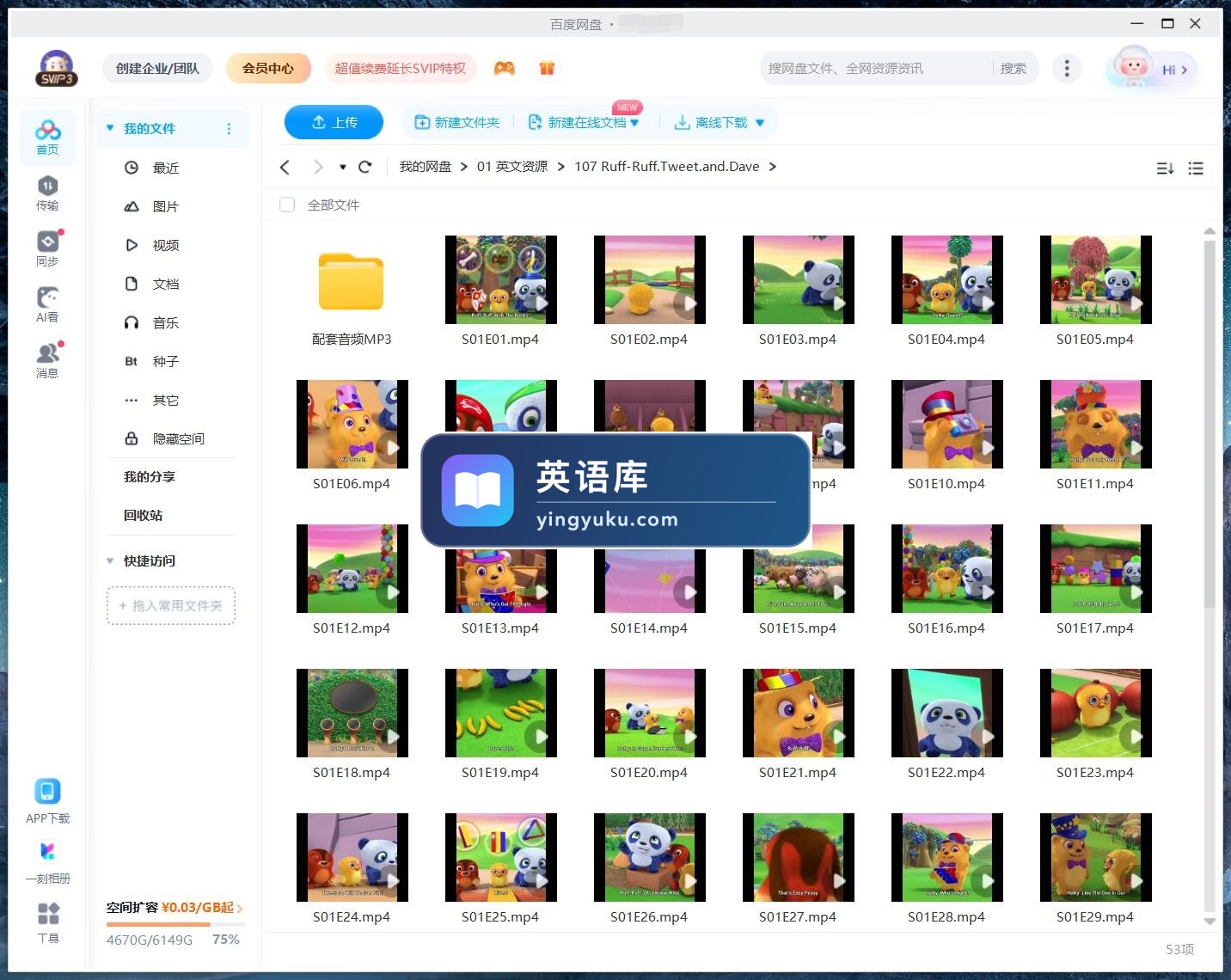Check the 全部文件 select-all checkbox

[287, 205]
